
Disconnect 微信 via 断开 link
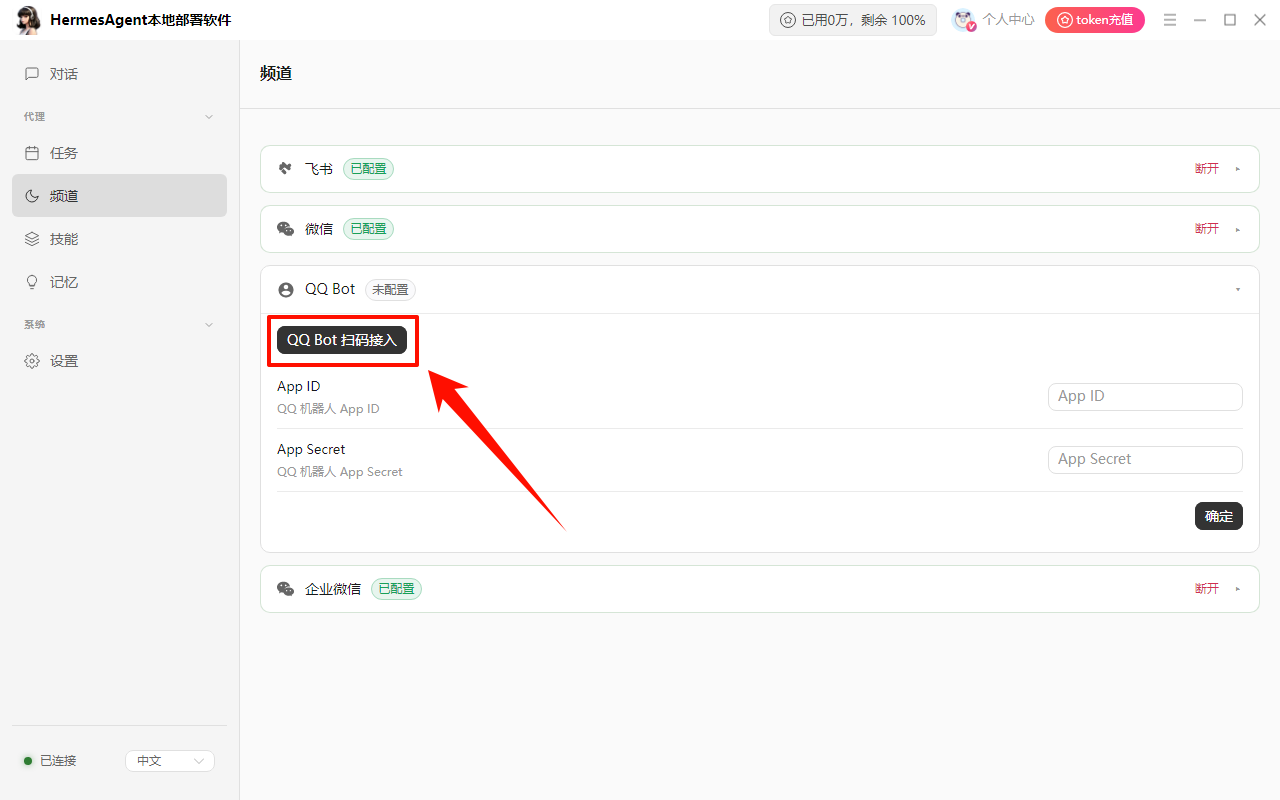tap(1207, 229)
